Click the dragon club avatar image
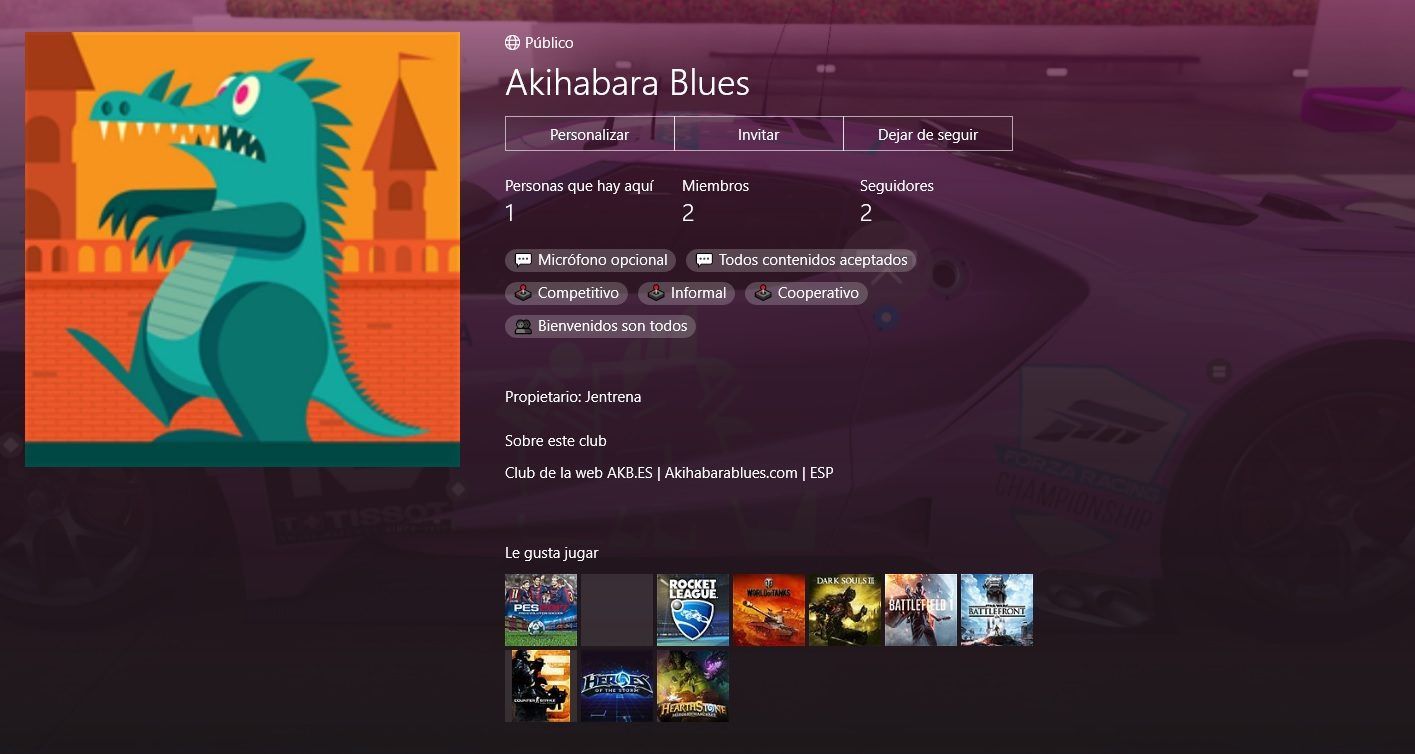This screenshot has width=1415, height=754. 242,249
